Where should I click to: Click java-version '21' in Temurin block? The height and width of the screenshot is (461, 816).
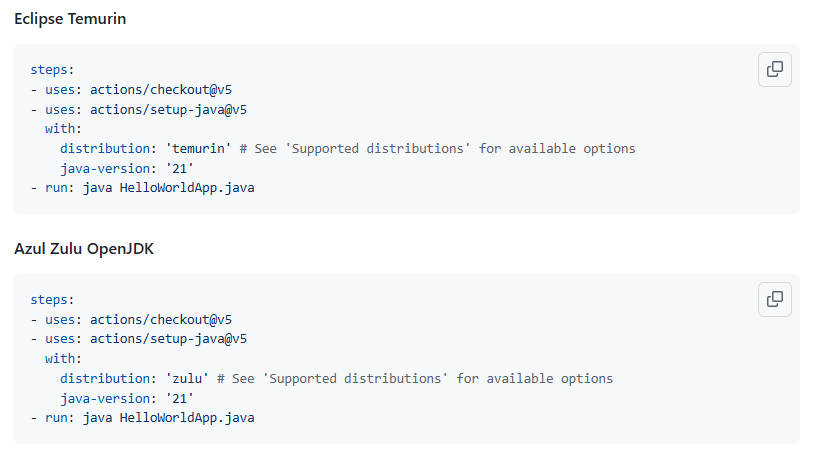tap(126, 169)
